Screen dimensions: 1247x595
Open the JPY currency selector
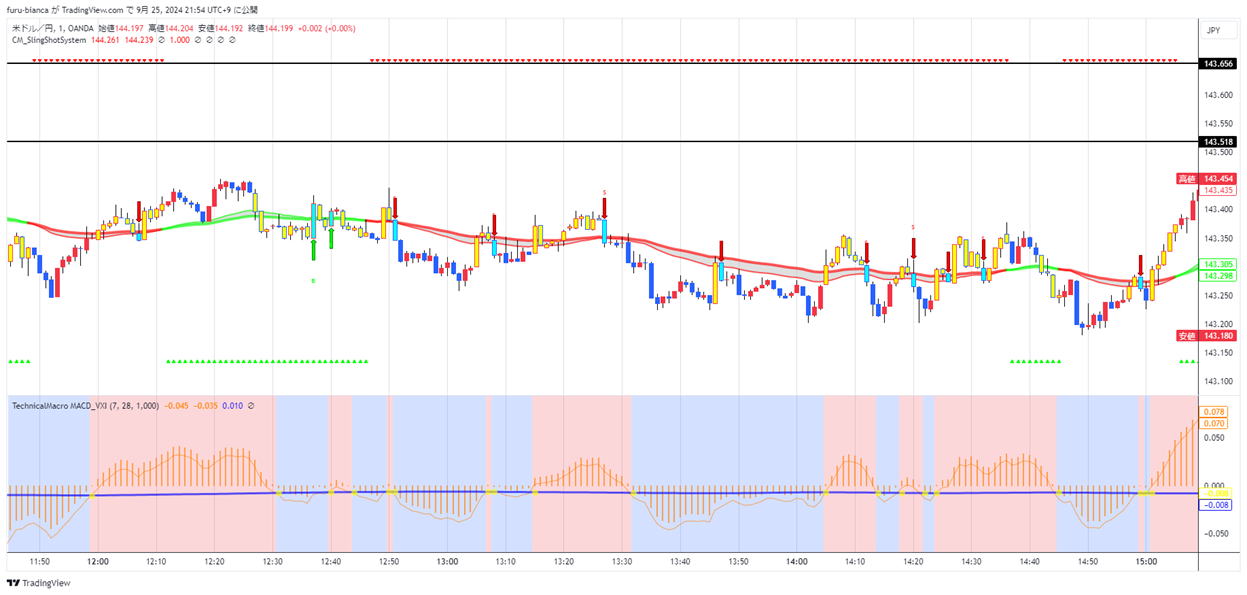coord(1213,31)
